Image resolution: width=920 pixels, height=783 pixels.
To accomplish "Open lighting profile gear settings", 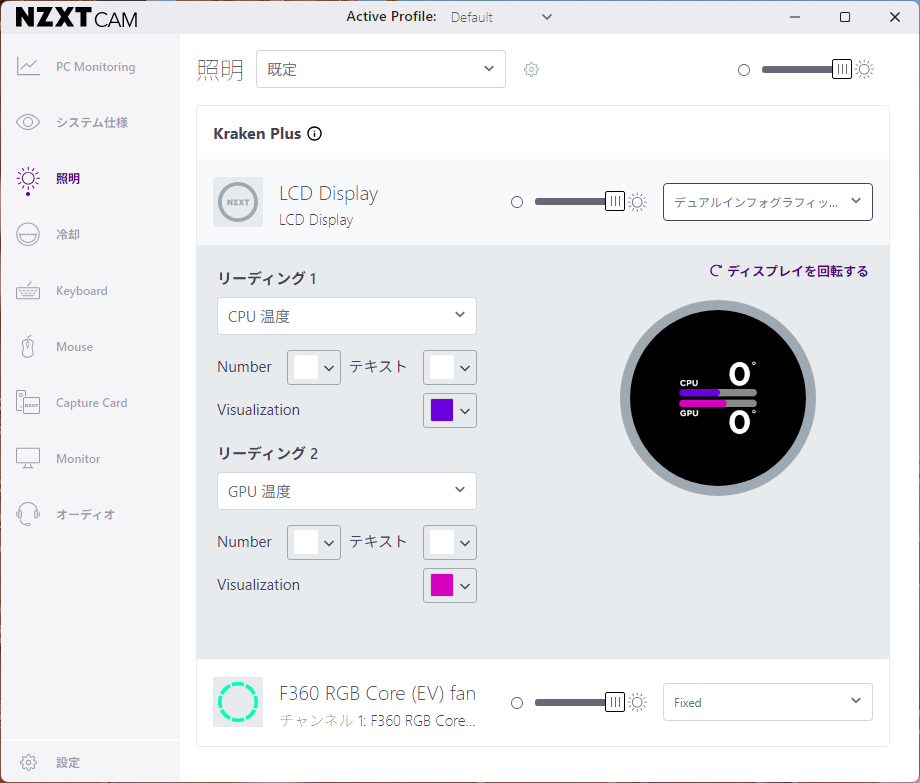I will pyautogui.click(x=532, y=69).
